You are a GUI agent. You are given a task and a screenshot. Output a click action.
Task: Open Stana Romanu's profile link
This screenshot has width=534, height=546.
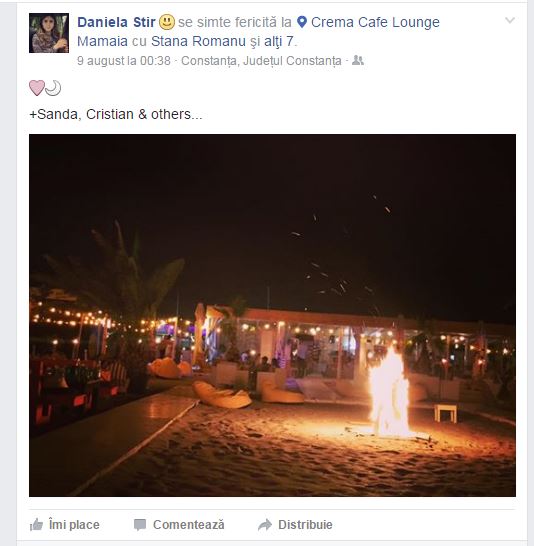click(x=198, y=41)
